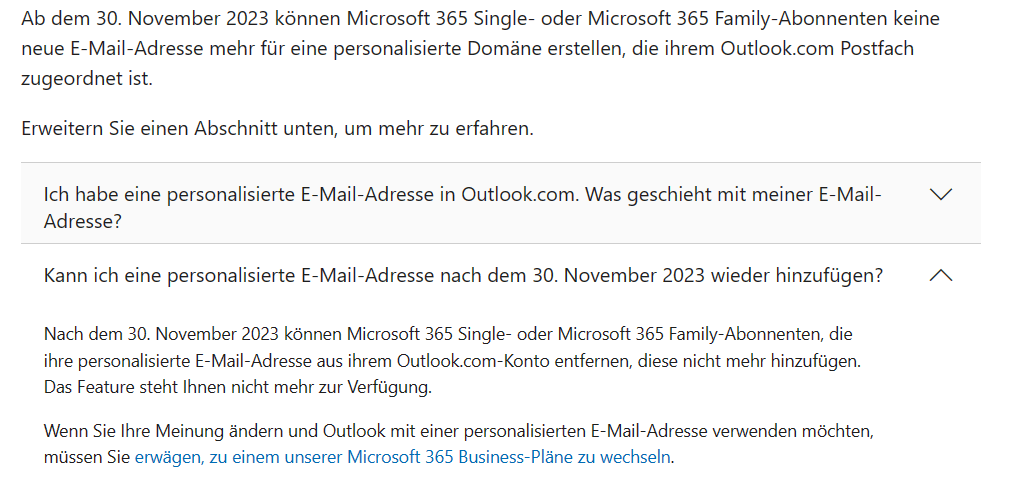The width and height of the screenshot is (1020, 478).
Task: Click 'erwägen, zu einem unserer' link text
Action: click(239, 457)
